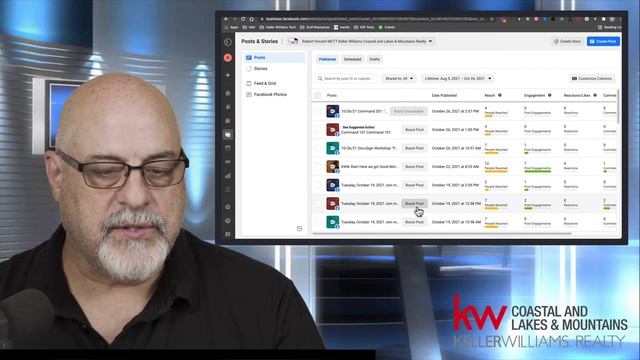
Task: Click the browser reload icon
Action: tap(243, 19)
